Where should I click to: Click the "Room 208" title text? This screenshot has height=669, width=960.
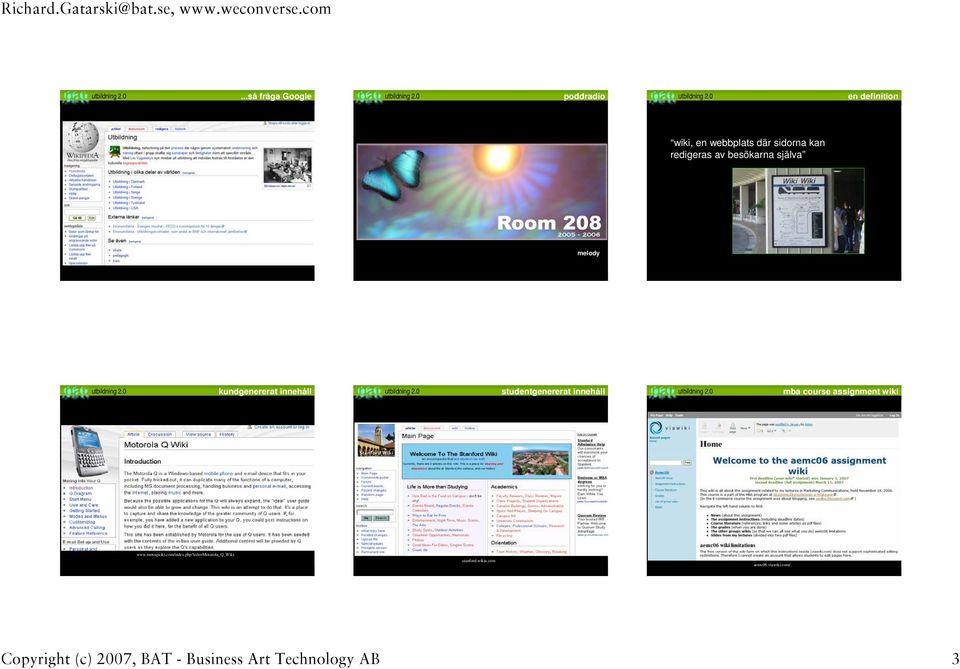[x=549, y=223]
